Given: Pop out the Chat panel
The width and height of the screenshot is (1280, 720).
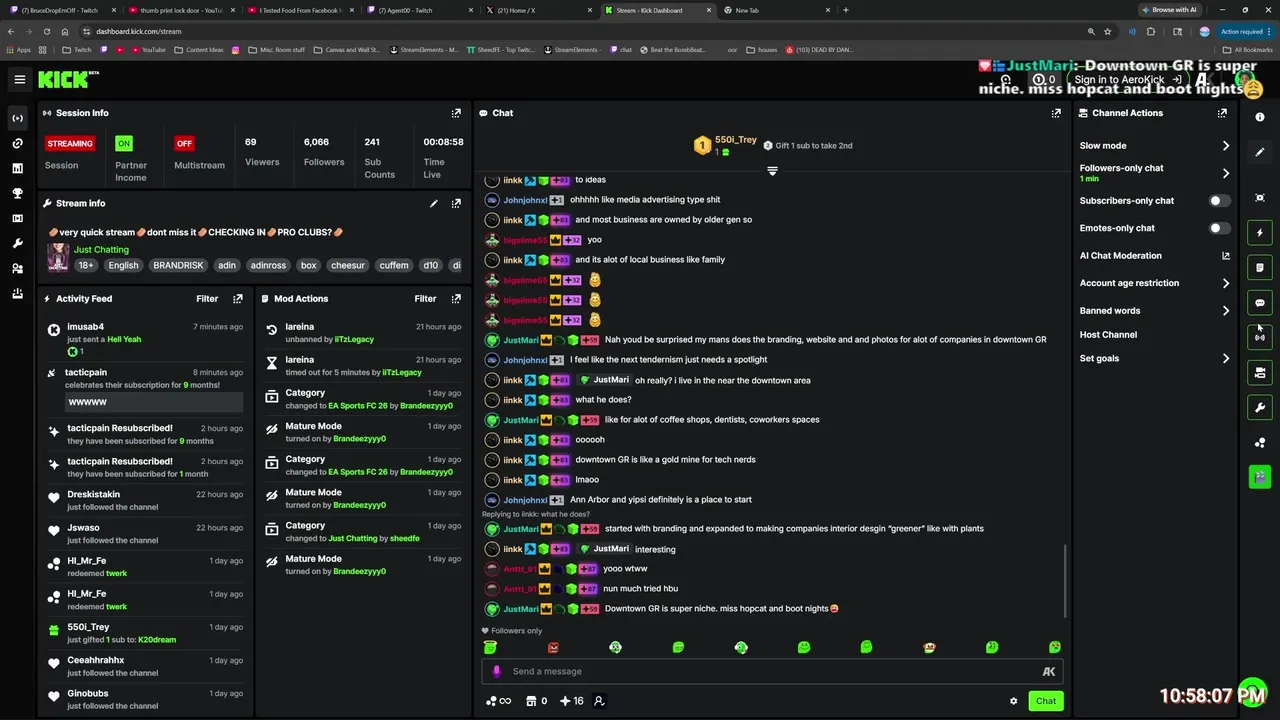Looking at the screenshot, I should [1056, 113].
